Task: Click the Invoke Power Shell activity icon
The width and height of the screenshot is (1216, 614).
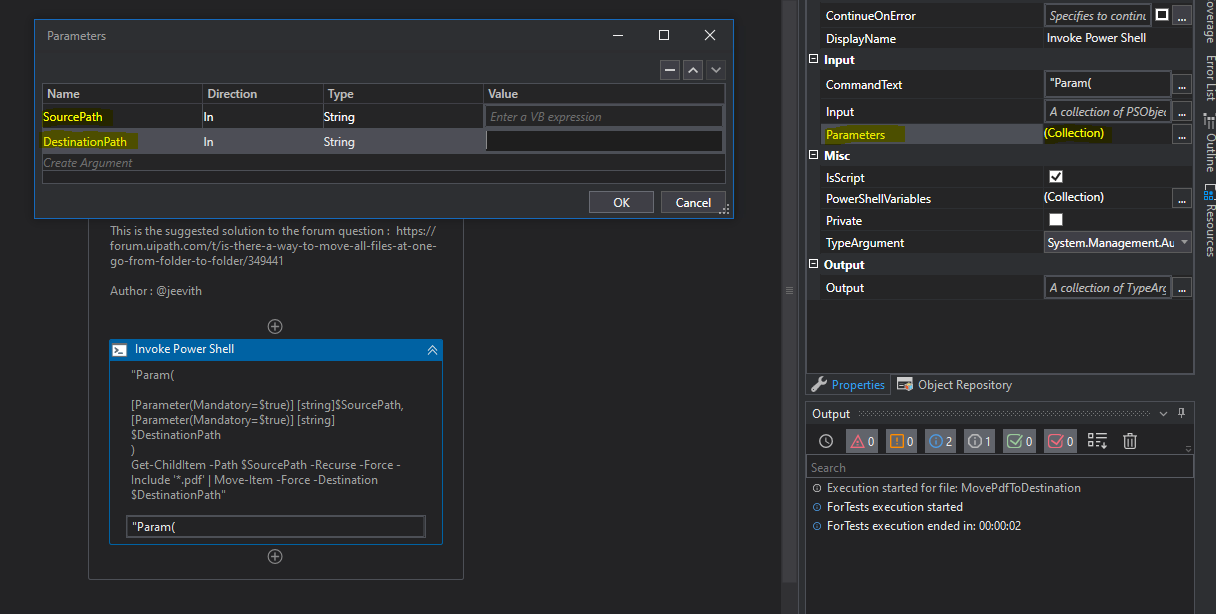Action: point(119,350)
